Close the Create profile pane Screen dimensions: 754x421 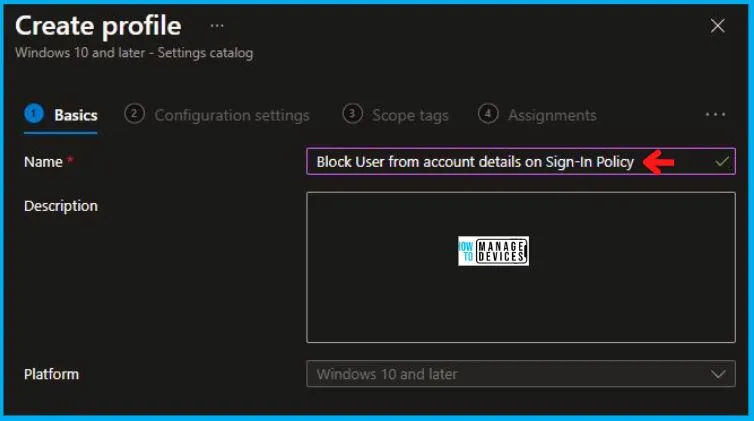(x=717, y=26)
